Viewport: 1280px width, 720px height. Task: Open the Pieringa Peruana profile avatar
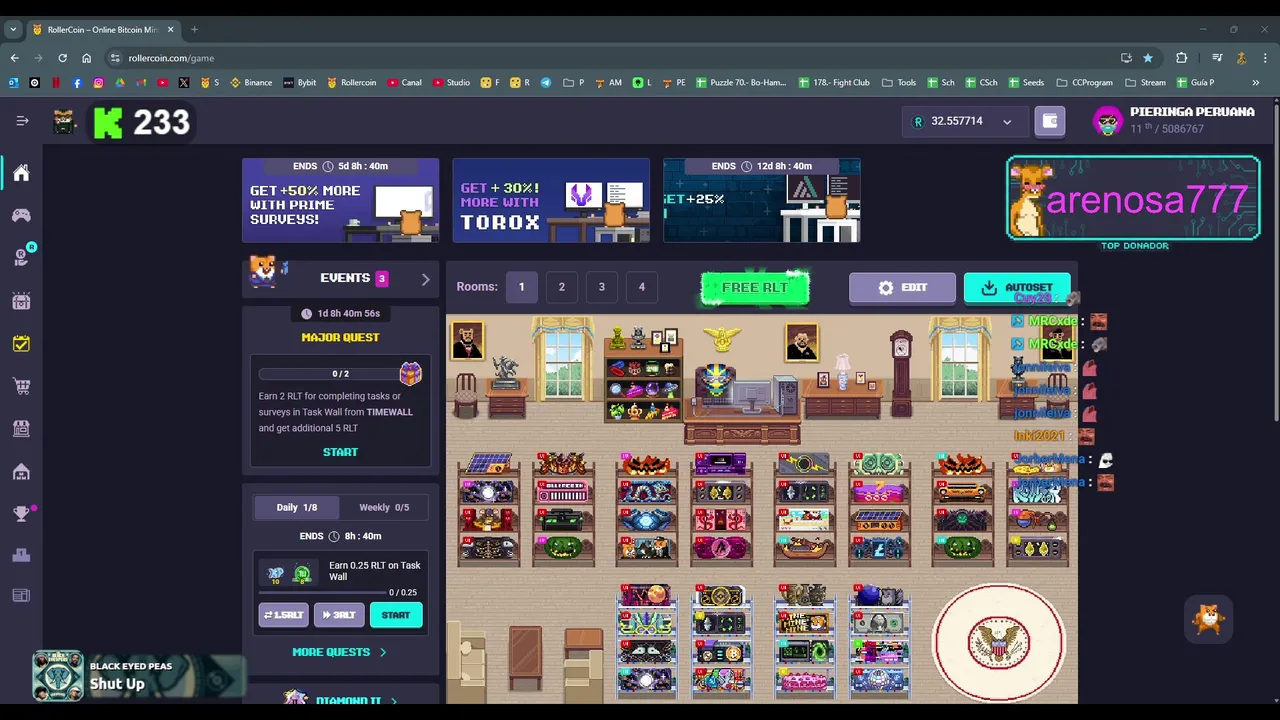point(1108,121)
